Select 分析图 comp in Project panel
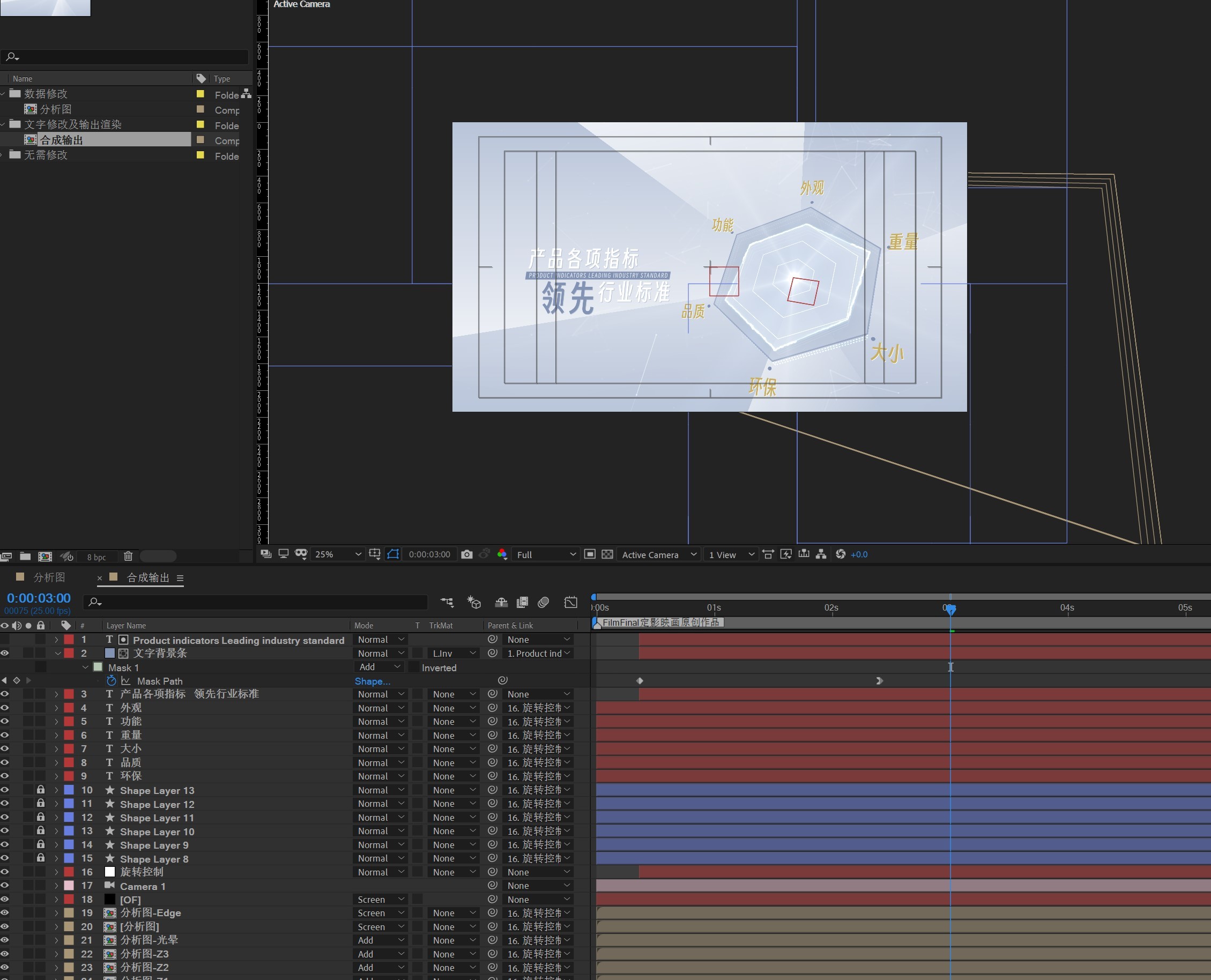 pyautogui.click(x=55, y=109)
